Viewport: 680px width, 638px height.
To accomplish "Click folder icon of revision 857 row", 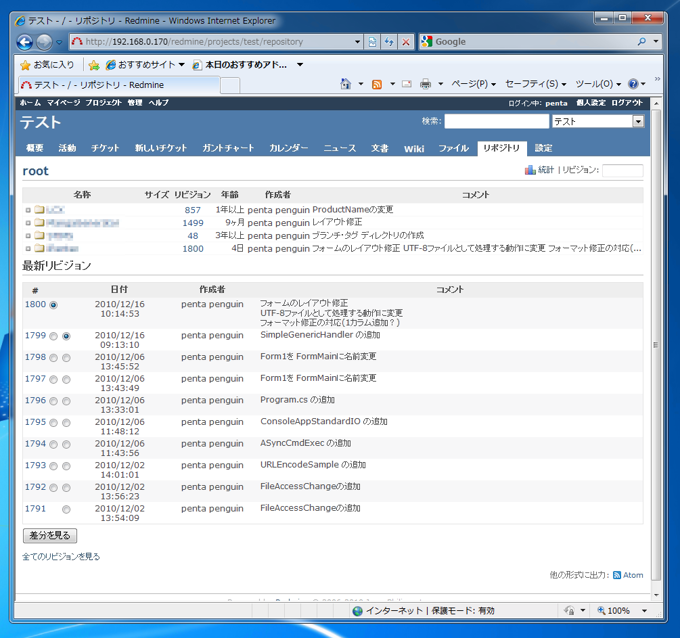I will (39, 210).
